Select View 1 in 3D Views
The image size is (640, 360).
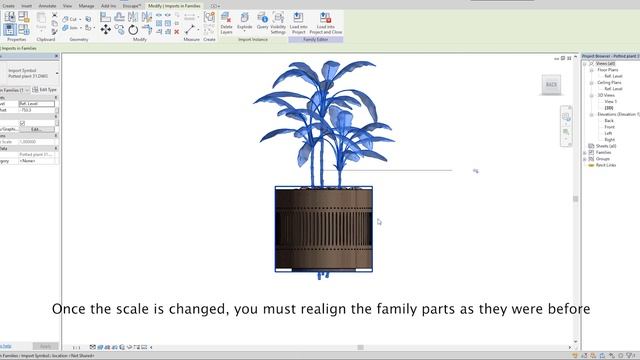click(x=610, y=102)
